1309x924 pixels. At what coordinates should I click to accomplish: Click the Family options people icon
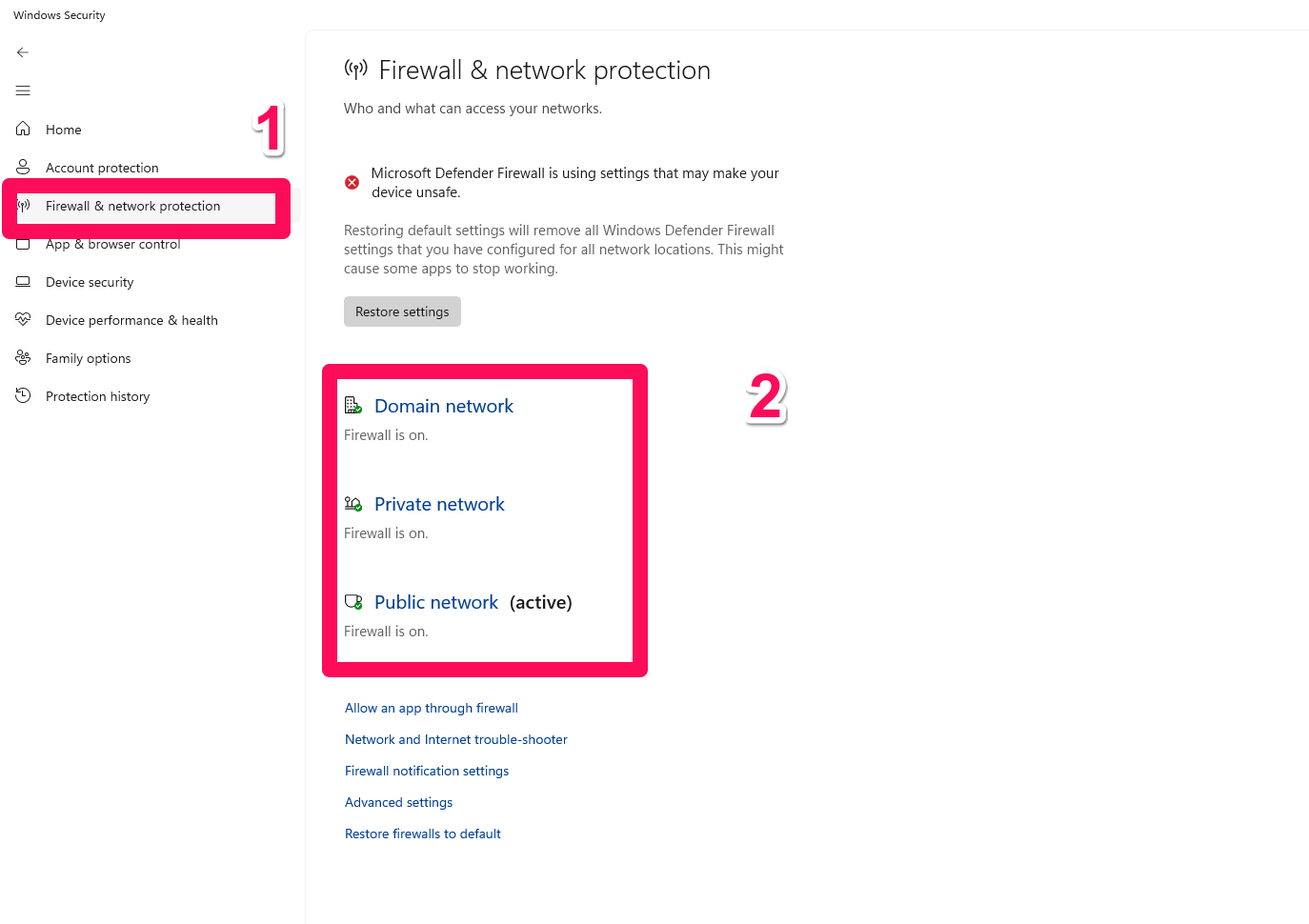(x=23, y=357)
